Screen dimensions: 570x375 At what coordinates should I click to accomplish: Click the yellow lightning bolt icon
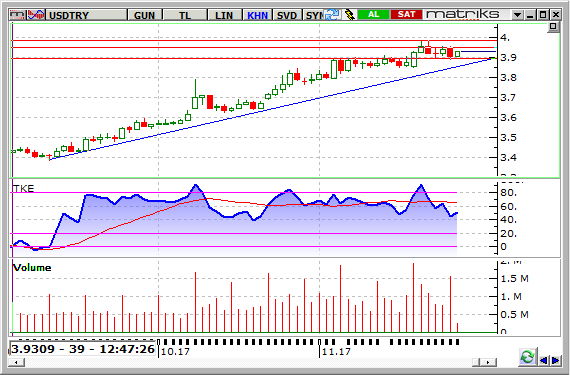[x=349, y=15]
